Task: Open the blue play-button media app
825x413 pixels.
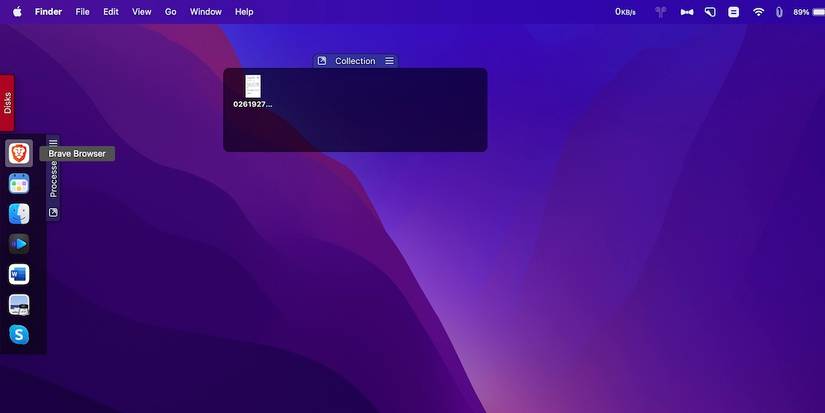Action: pyautogui.click(x=19, y=244)
